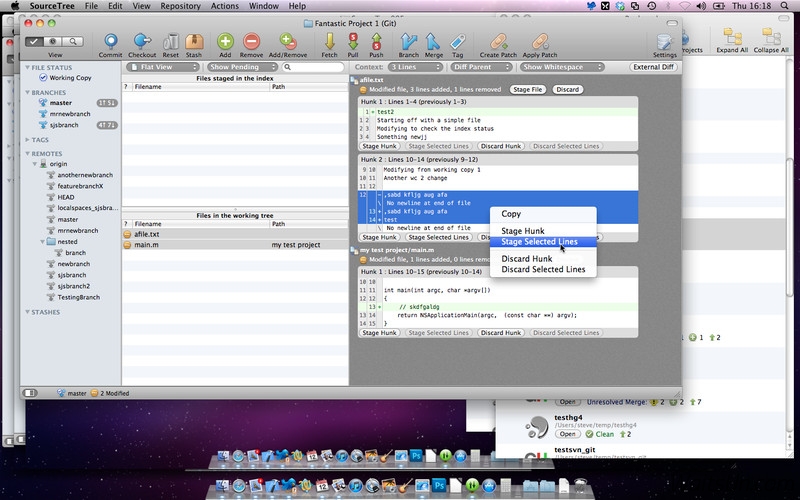
Task: Click the Stage File button for afile.txt
Action: [527, 90]
